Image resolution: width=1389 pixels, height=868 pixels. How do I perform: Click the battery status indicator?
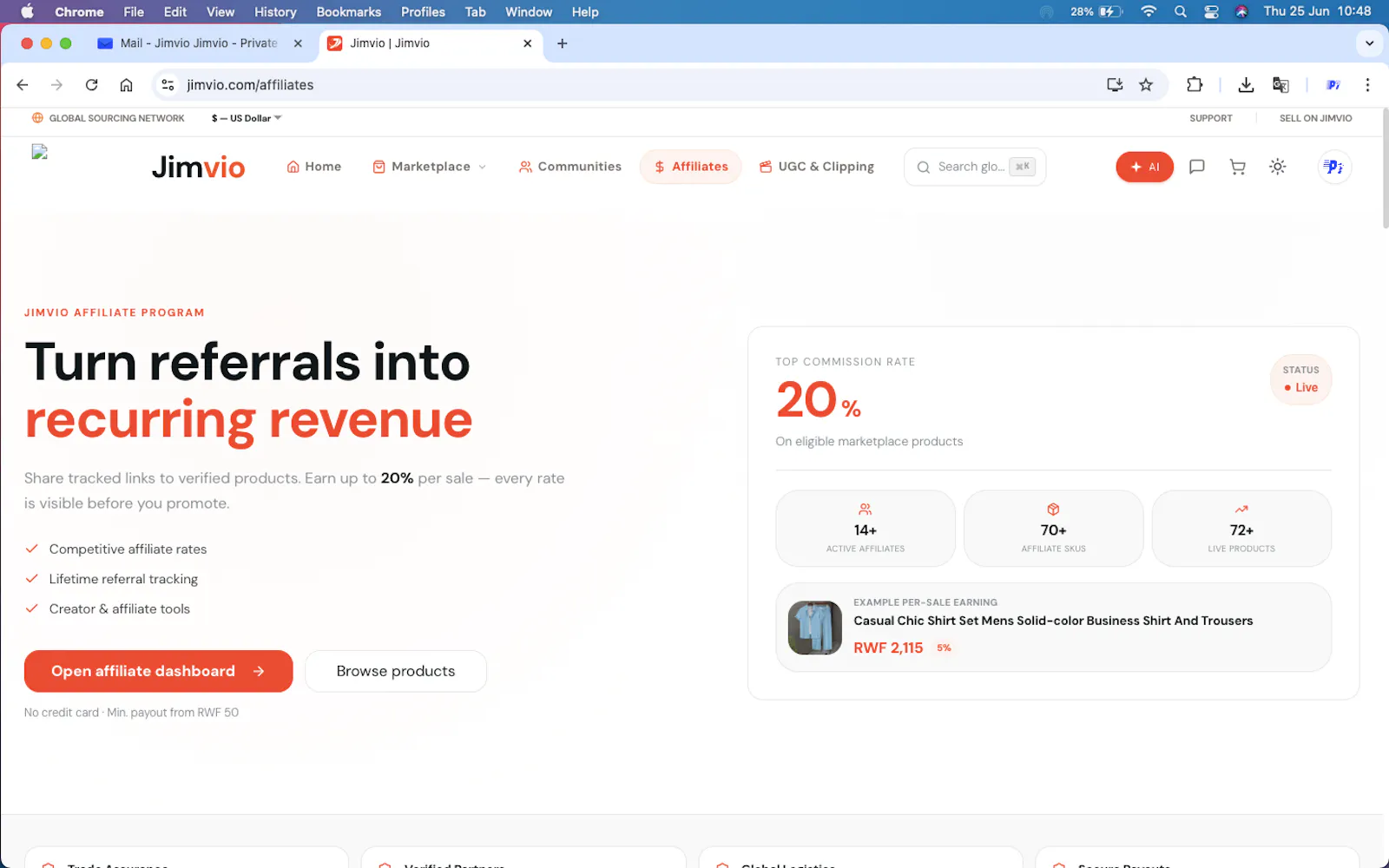(1096, 12)
